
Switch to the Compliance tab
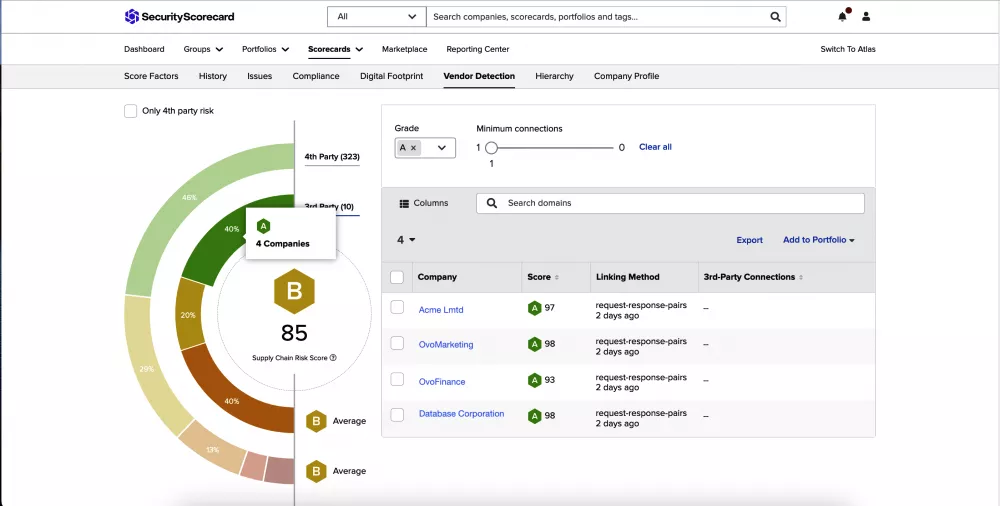click(x=316, y=76)
